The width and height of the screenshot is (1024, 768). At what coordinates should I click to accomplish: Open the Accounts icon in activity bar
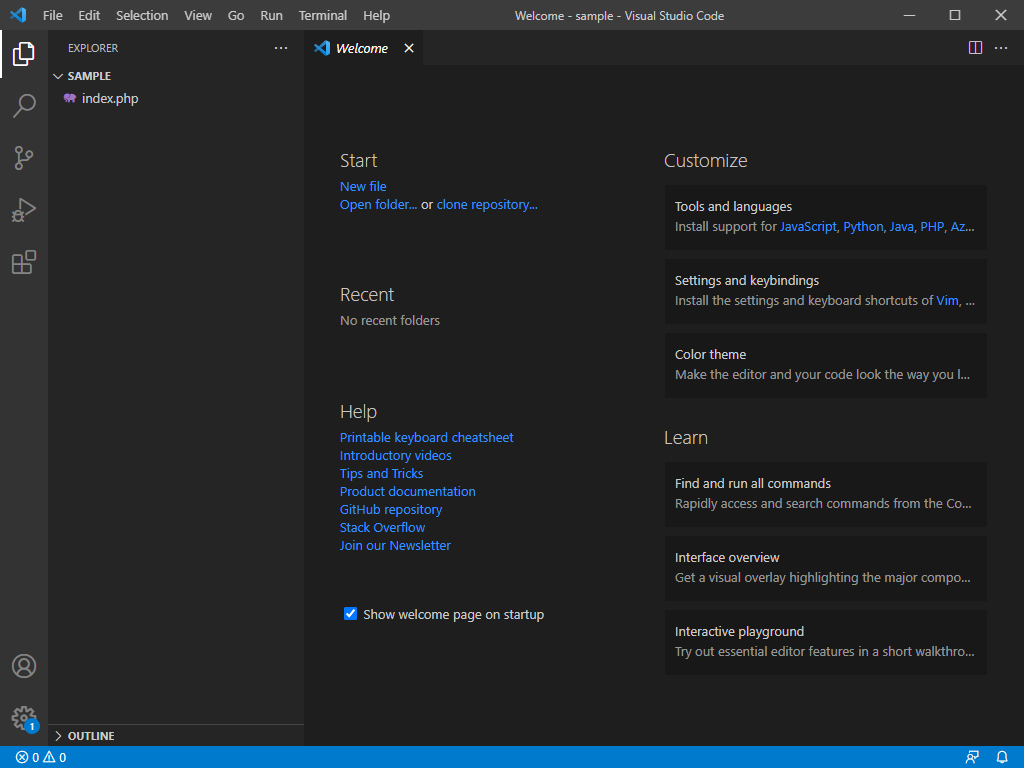tap(24, 666)
